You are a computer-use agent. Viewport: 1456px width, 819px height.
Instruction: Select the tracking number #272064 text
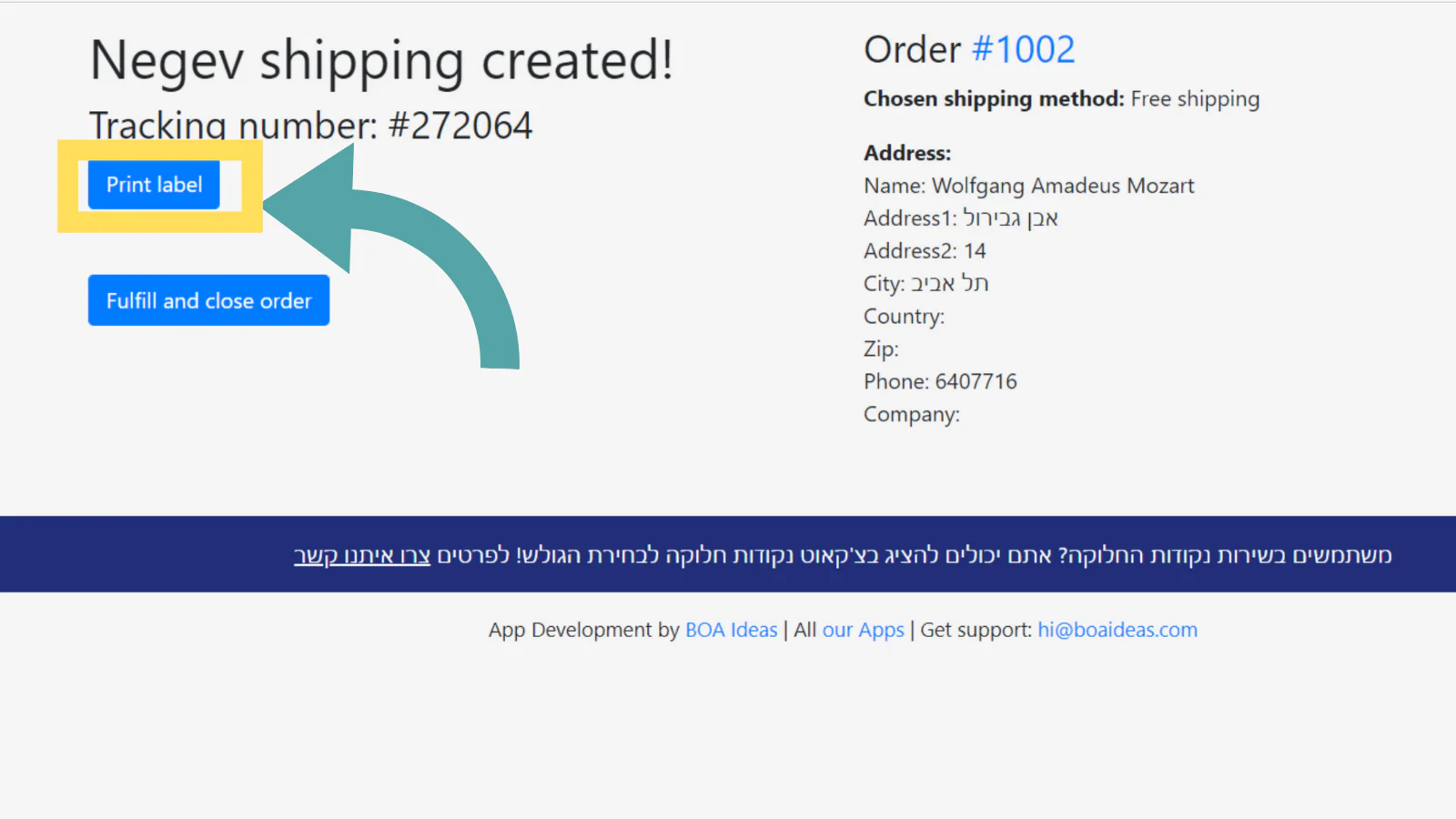(x=460, y=126)
